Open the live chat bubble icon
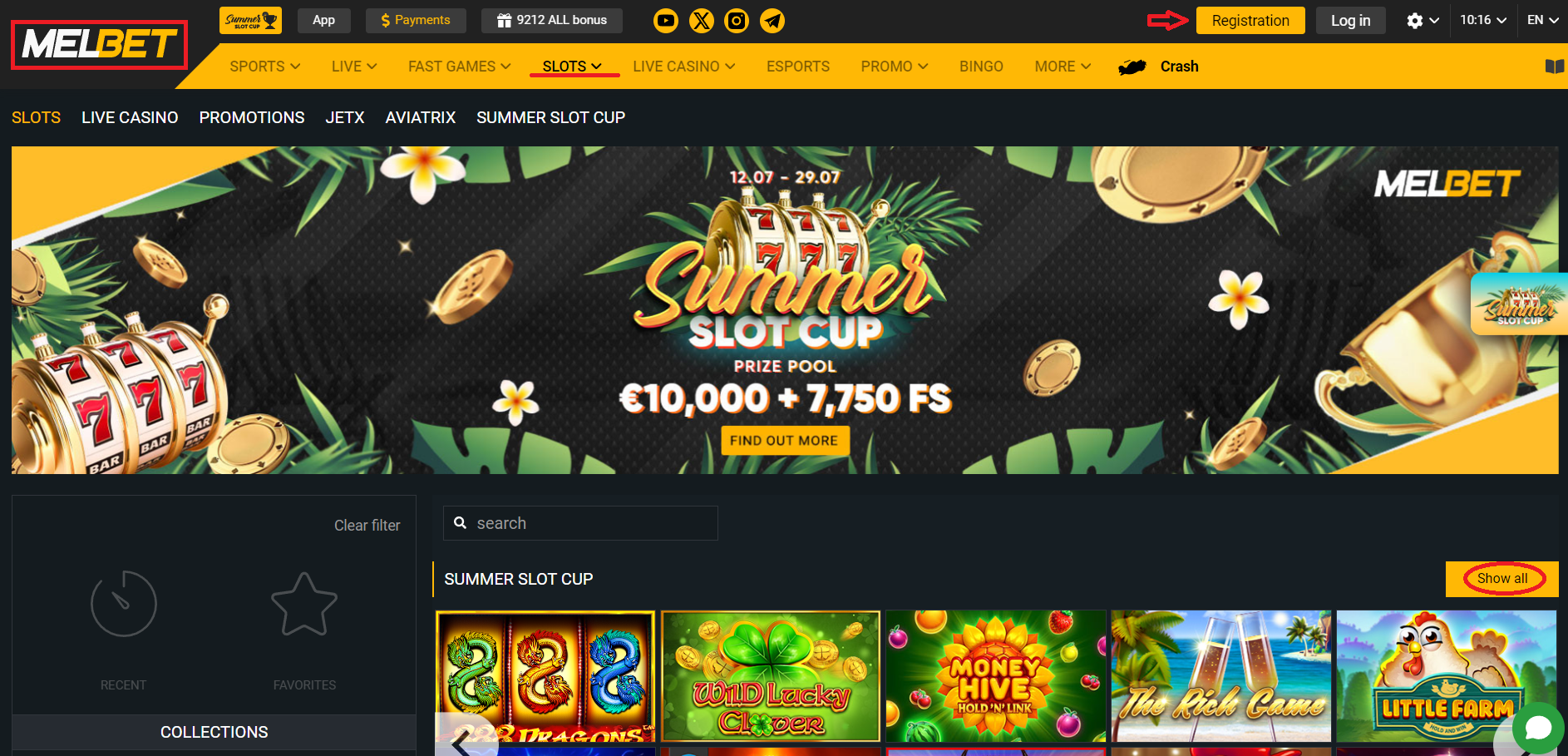Screen dimensions: 1568x756 (1538, 728)
